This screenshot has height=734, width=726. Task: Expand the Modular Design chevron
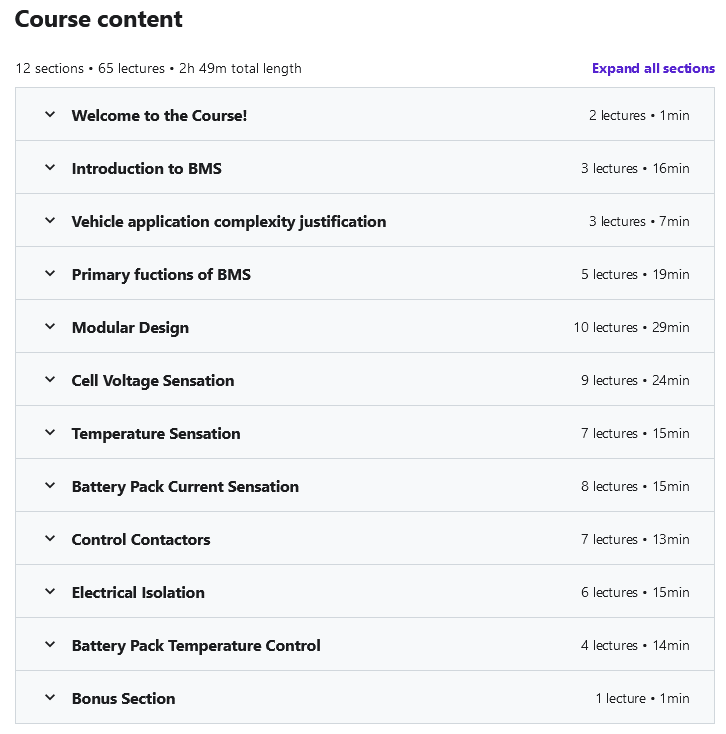tap(50, 327)
